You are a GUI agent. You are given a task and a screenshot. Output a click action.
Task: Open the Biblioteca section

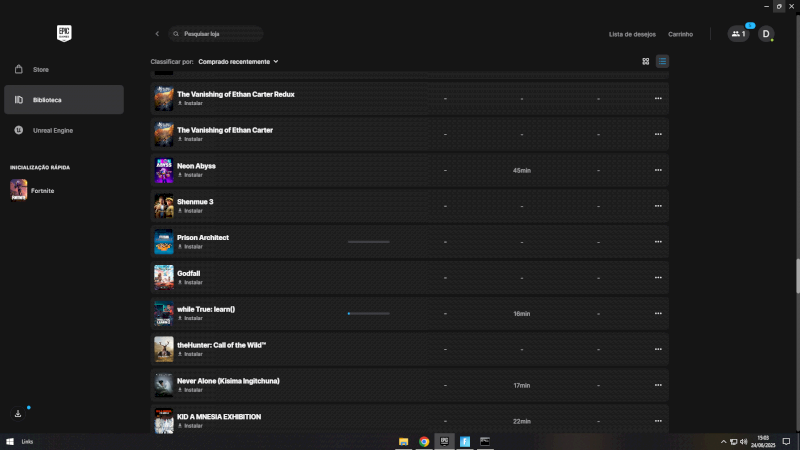point(64,99)
